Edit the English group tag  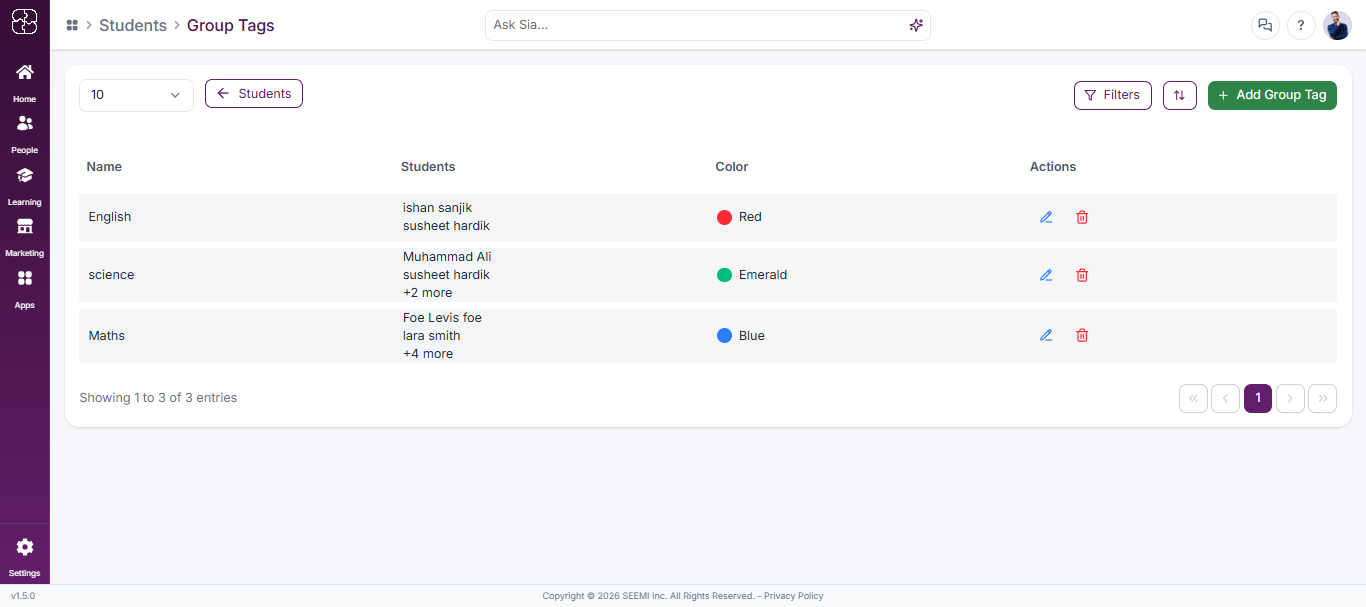click(x=1046, y=217)
